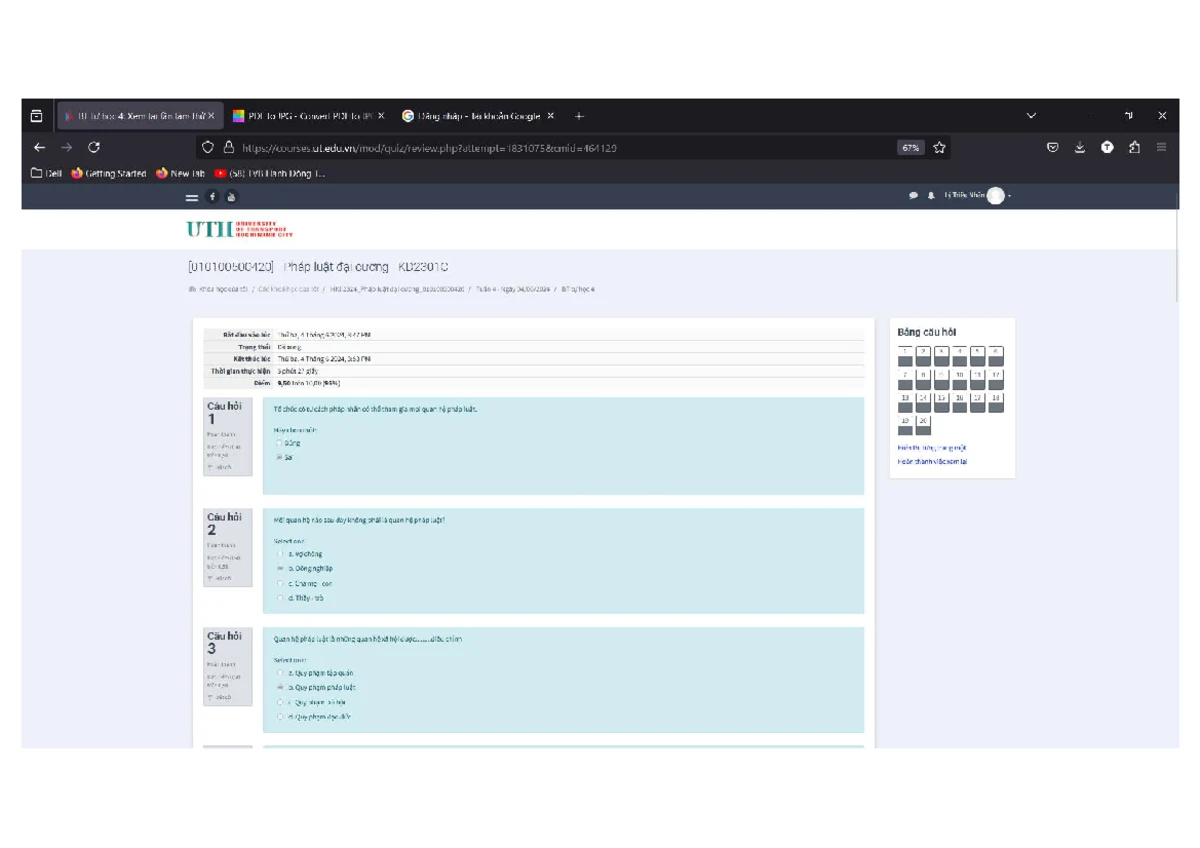Image resolution: width=1200 pixels, height=848 pixels.
Task: Open the 'Getting Started' bookmark
Action: point(109,173)
